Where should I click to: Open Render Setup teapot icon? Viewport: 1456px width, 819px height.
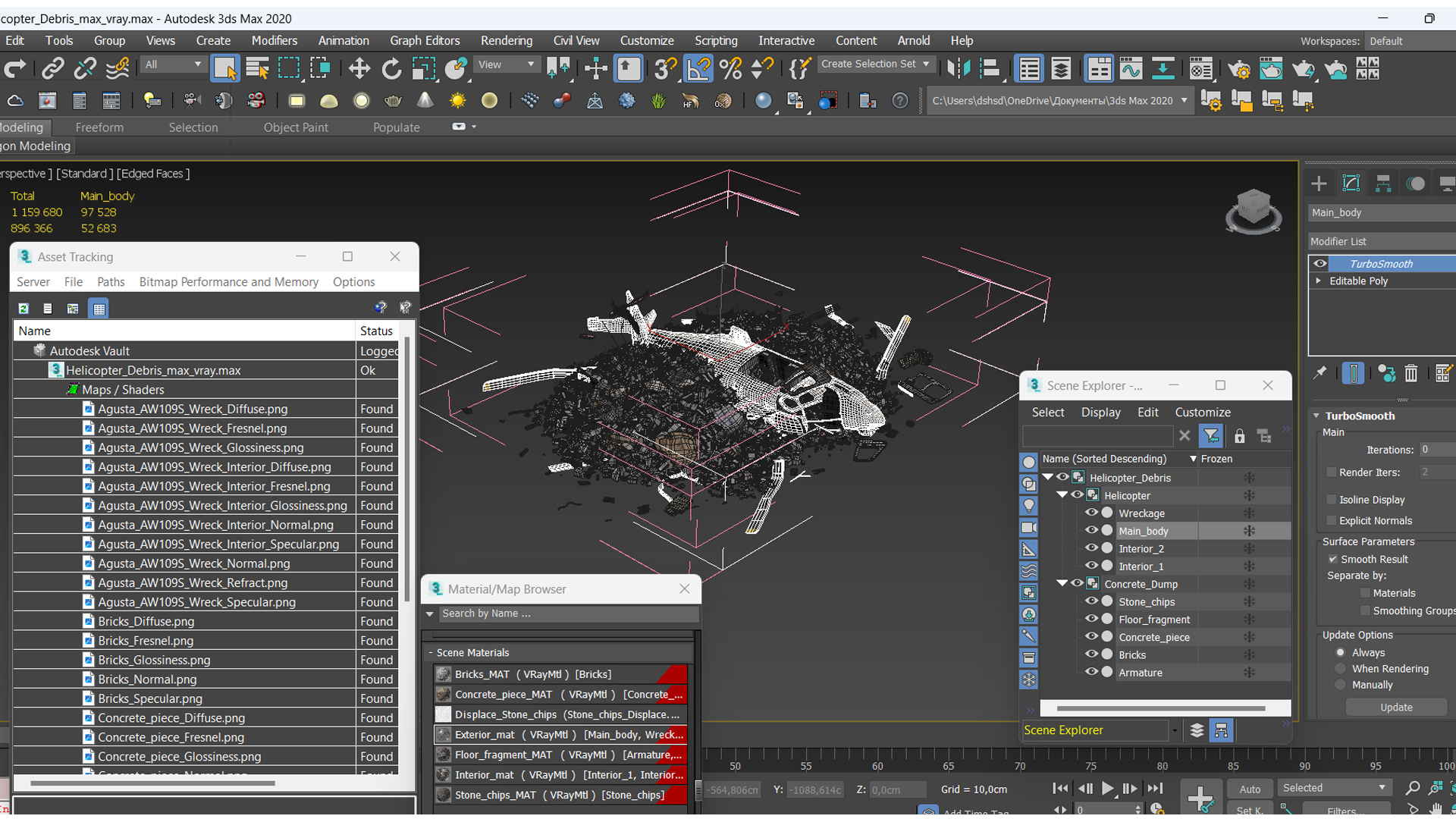[1239, 68]
